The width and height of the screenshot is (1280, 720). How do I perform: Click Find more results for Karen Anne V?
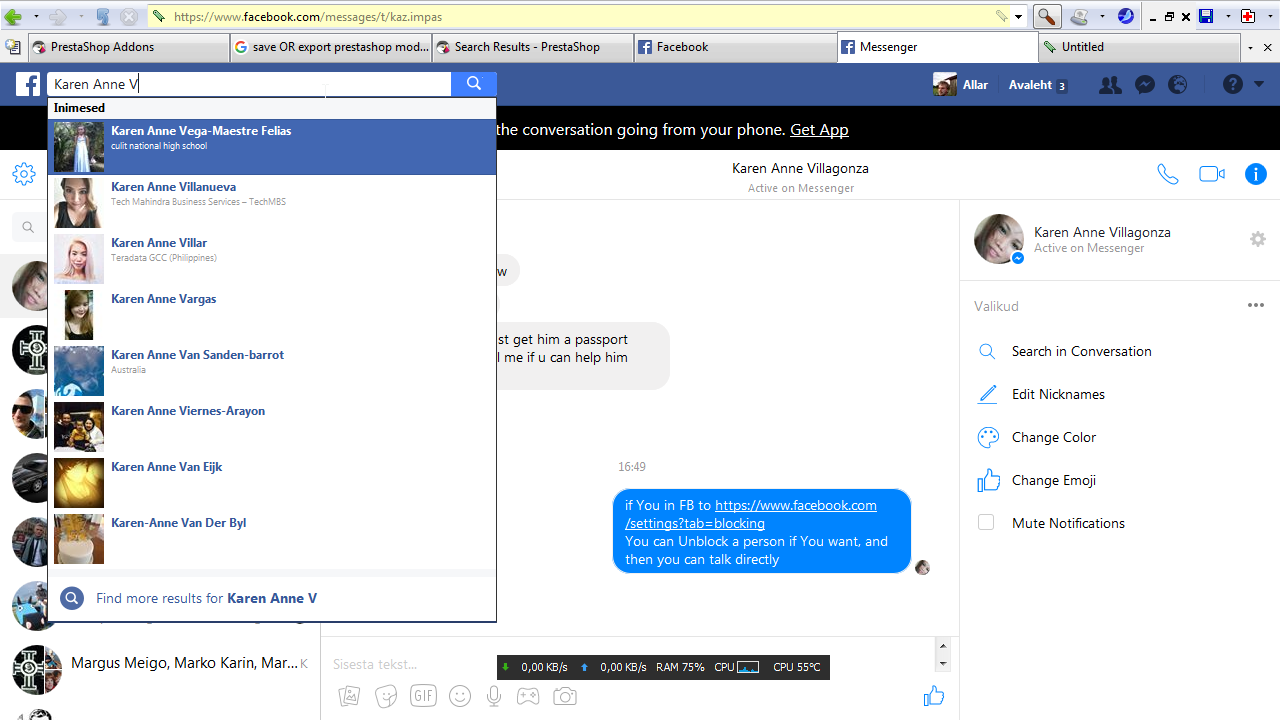coord(272,598)
